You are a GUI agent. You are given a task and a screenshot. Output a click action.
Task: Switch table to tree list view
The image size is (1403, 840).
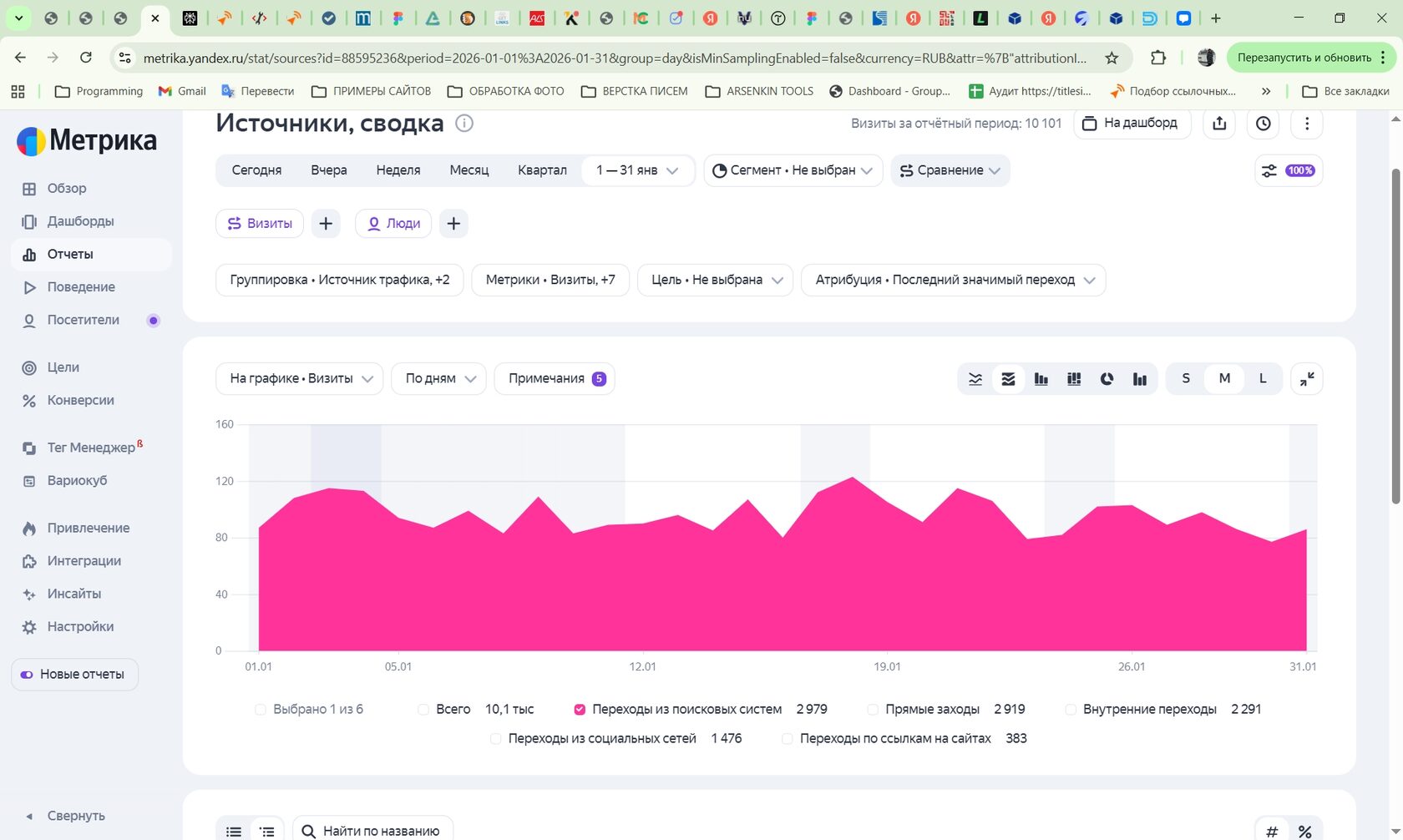(x=267, y=832)
